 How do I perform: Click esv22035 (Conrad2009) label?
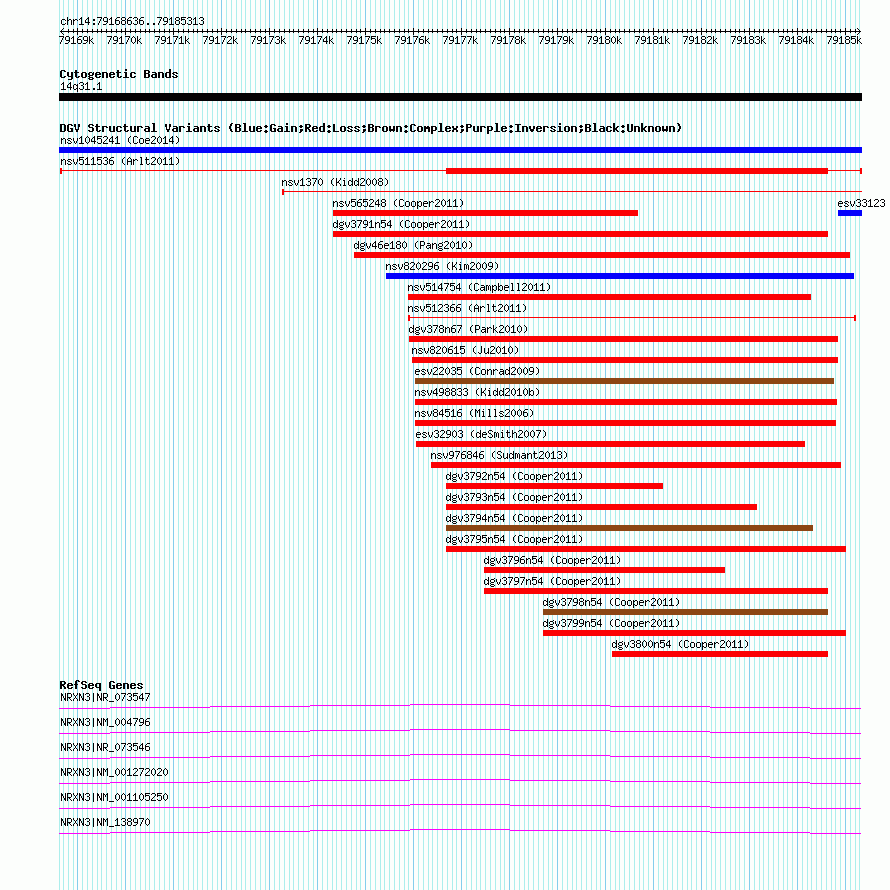coord(477,371)
